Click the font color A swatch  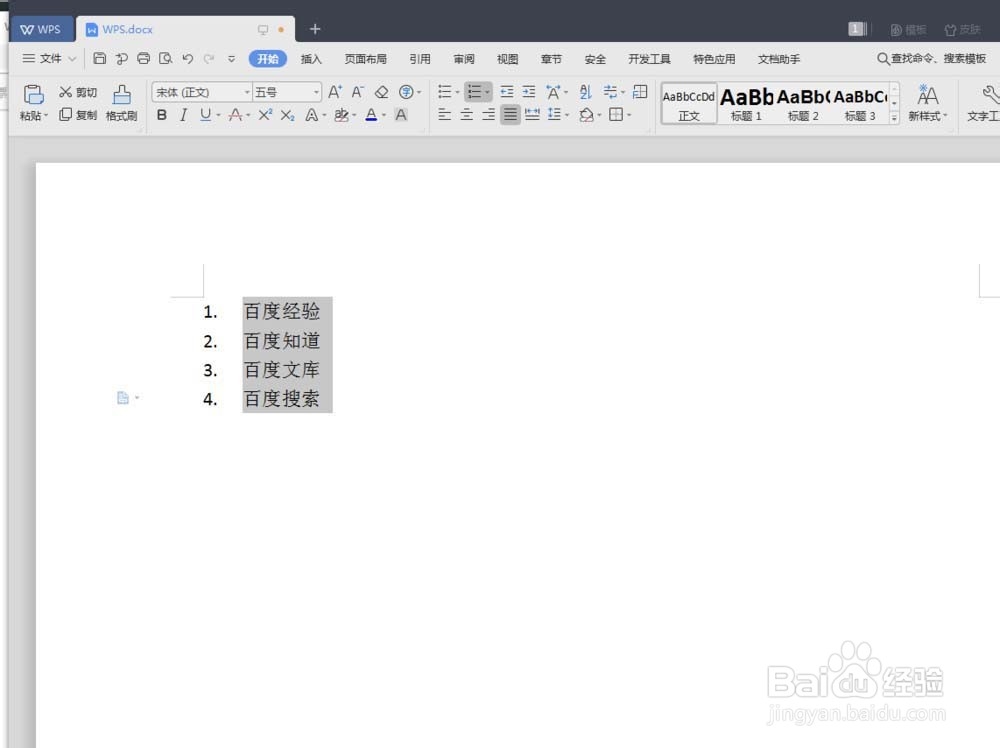(371, 115)
